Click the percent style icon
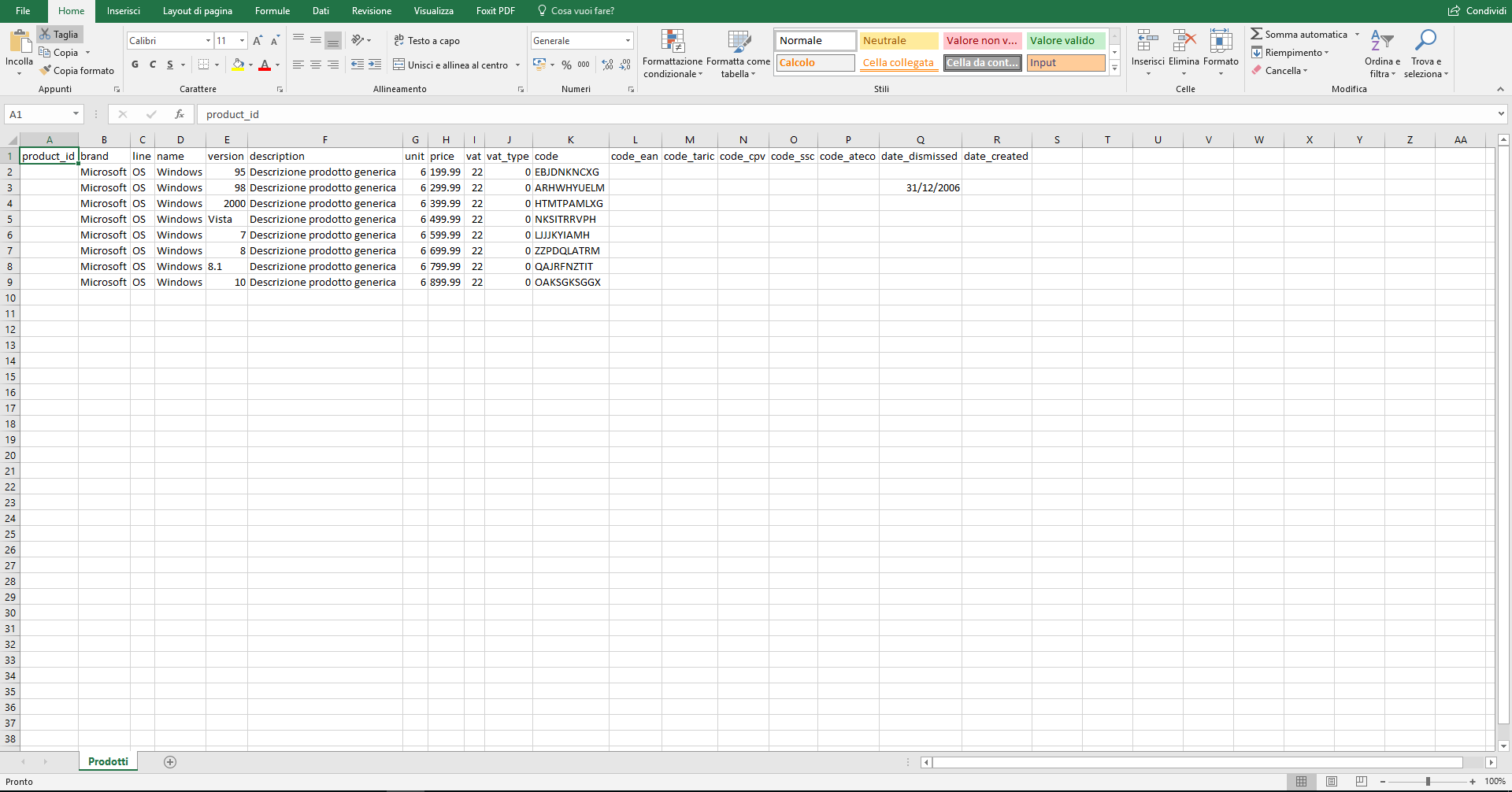Screen dimensions: 1512x792 pos(566,65)
